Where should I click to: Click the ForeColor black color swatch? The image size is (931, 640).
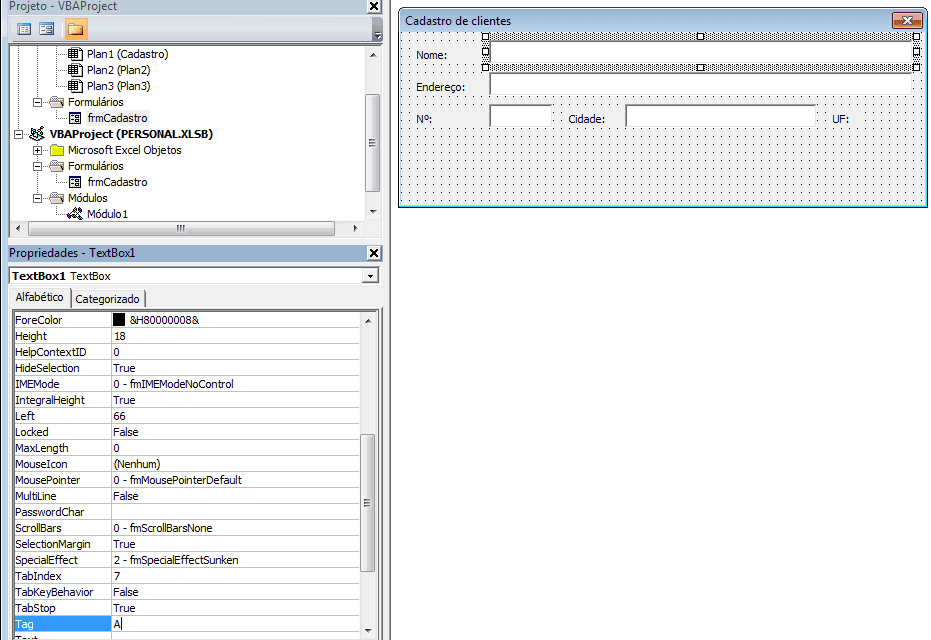point(120,320)
